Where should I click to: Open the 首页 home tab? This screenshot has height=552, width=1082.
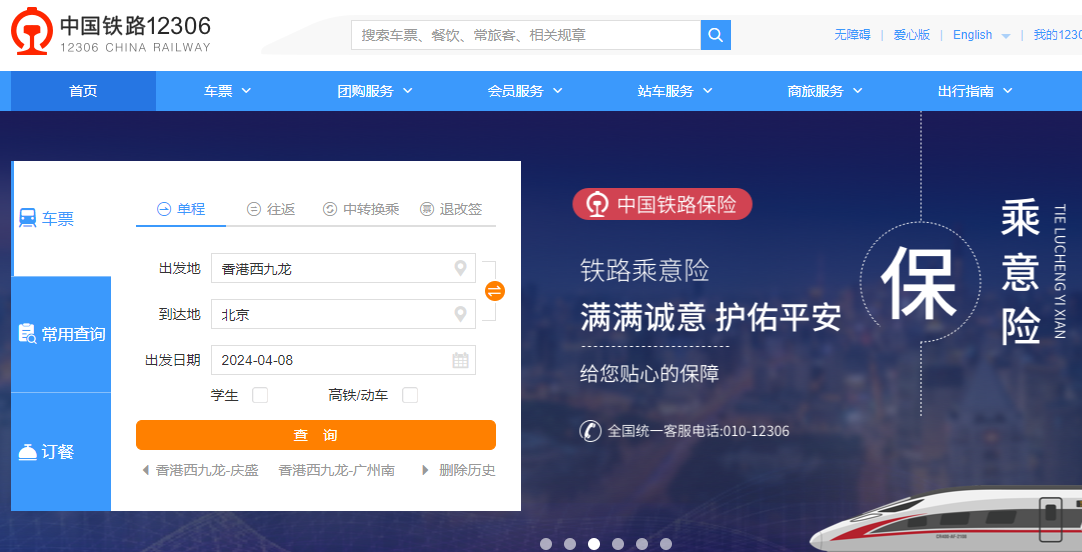coord(83,91)
